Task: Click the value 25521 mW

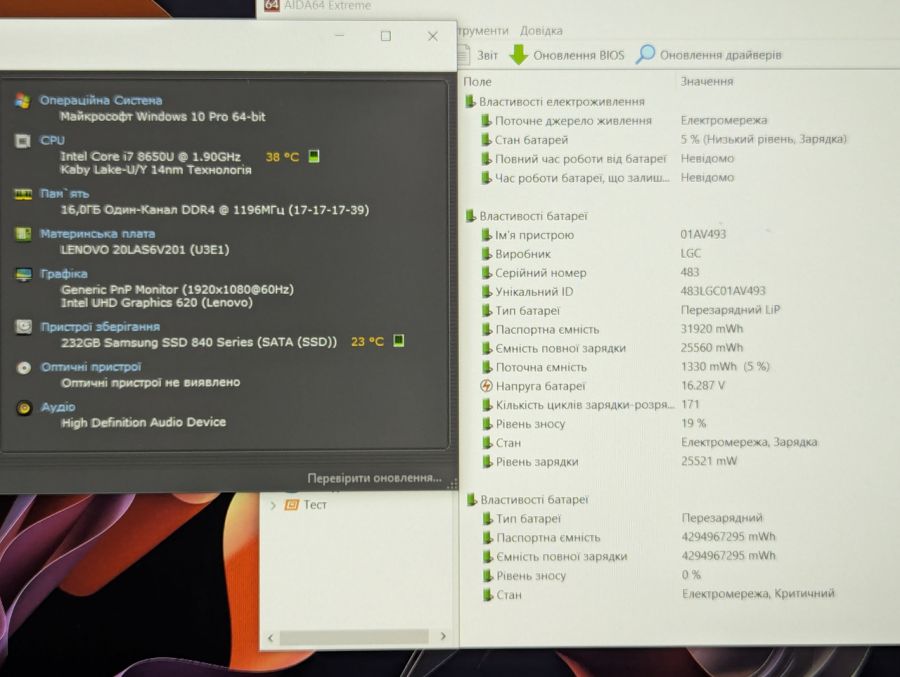Action: [x=709, y=461]
